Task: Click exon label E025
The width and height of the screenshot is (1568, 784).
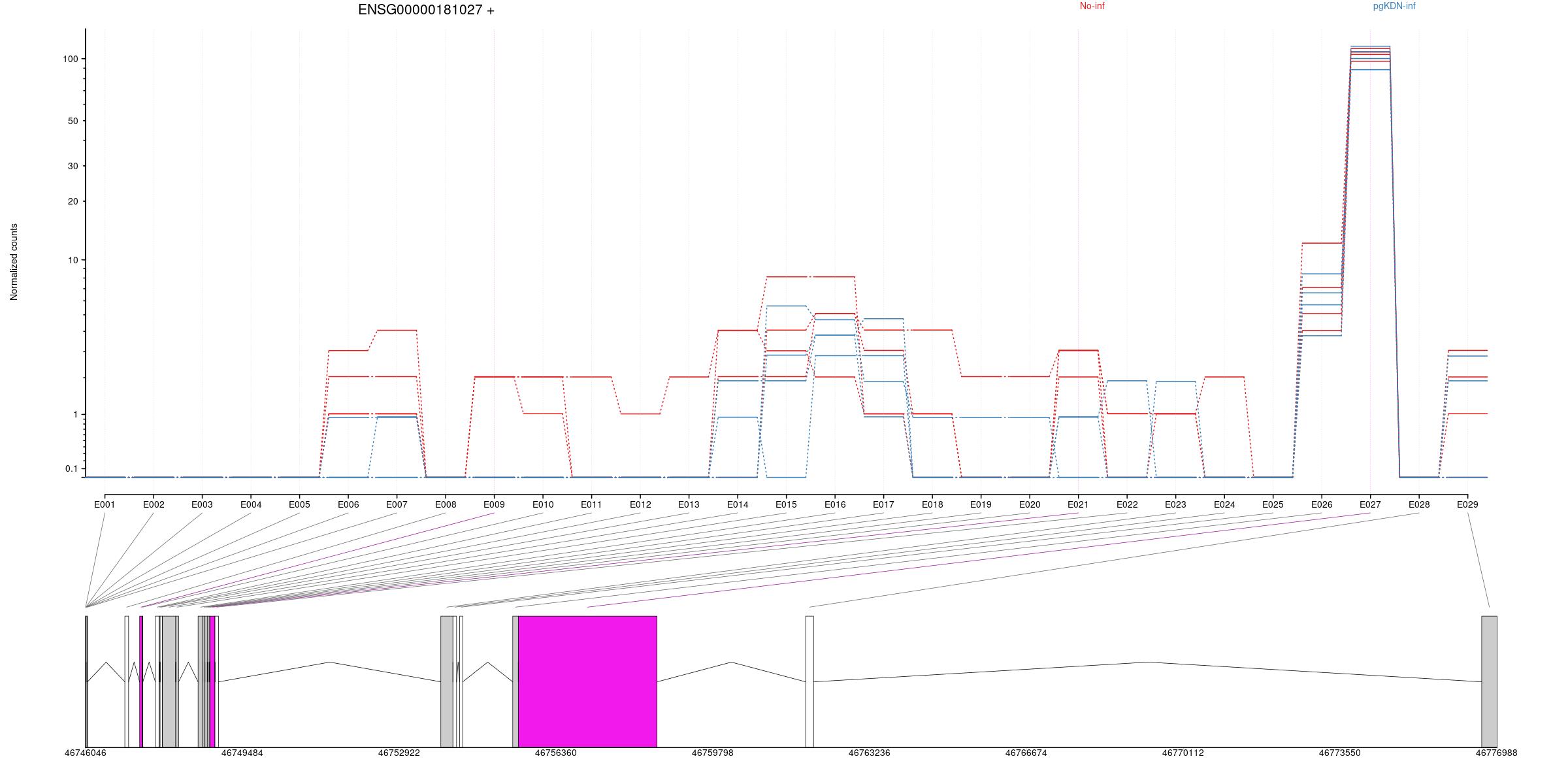Action: pyautogui.click(x=1273, y=504)
